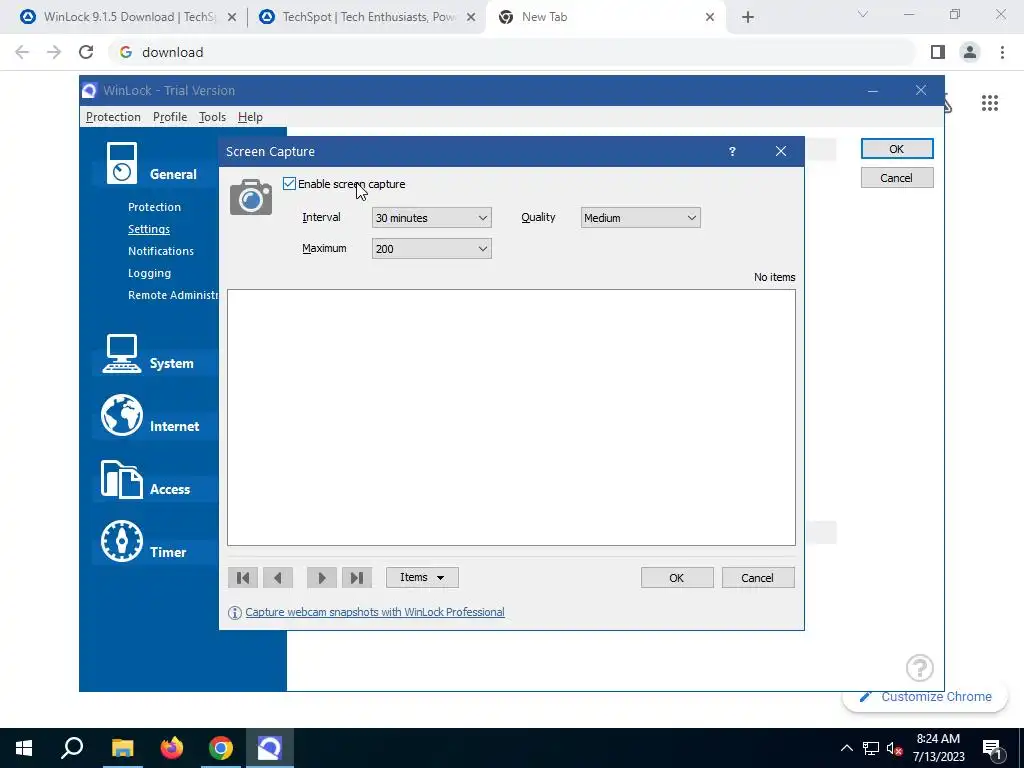Select Protection under General sidebar

[x=154, y=207]
